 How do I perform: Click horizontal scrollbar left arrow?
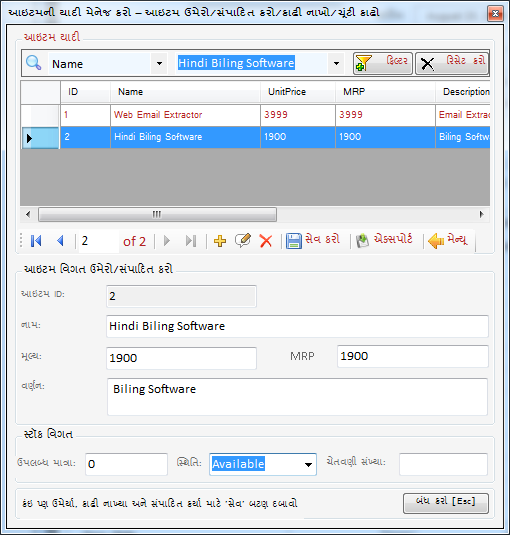tap(28, 214)
